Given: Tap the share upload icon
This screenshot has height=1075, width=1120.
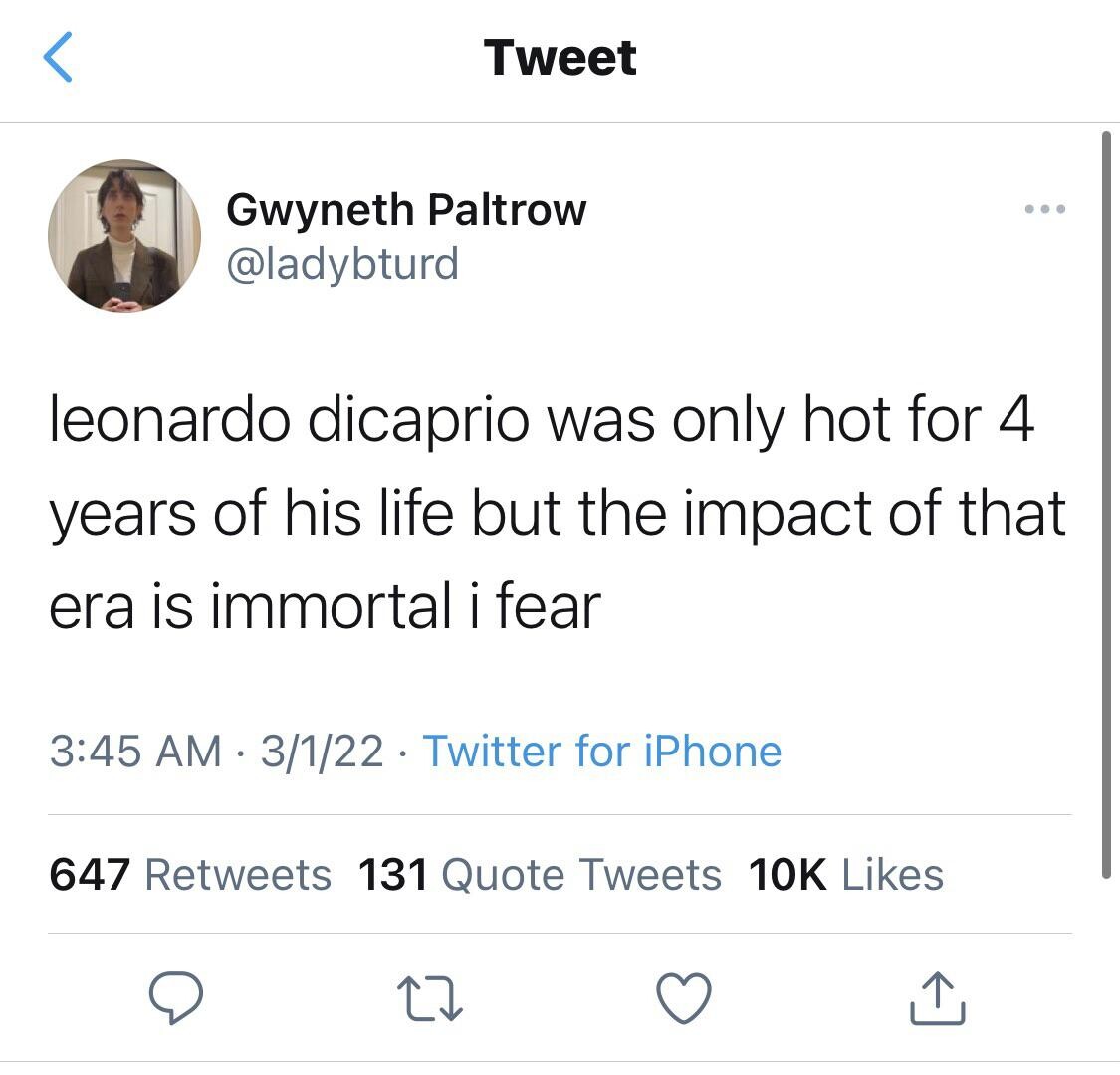Looking at the screenshot, I should click(937, 999).
